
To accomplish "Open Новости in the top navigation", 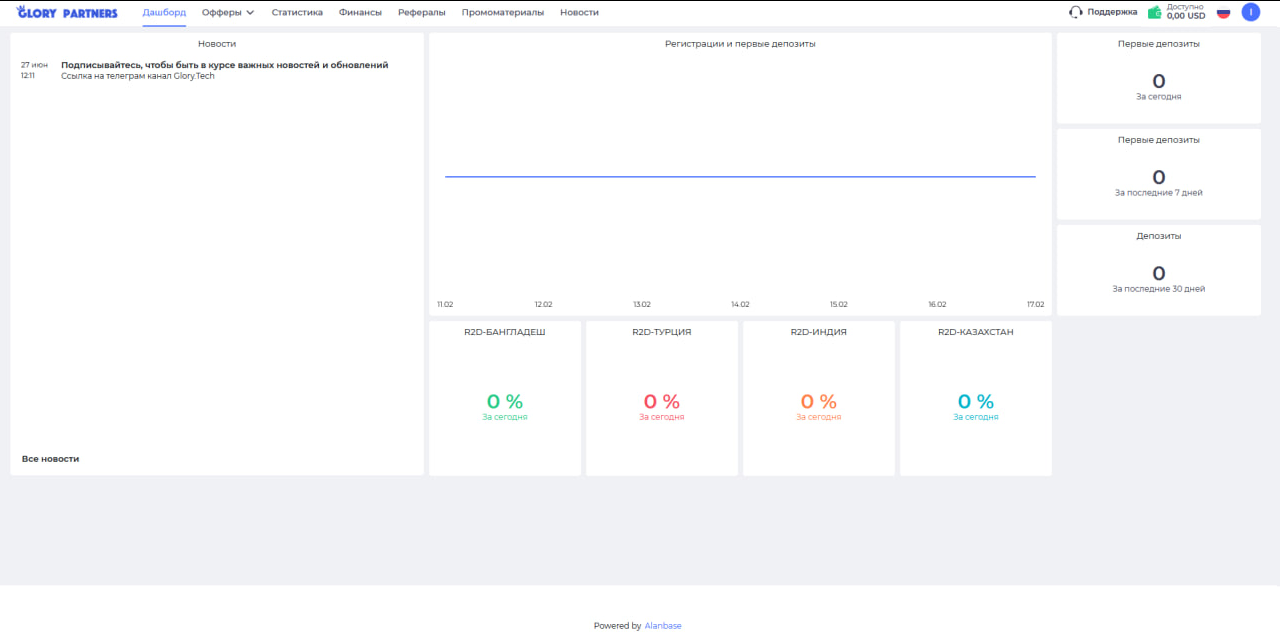I will [579, 13].
